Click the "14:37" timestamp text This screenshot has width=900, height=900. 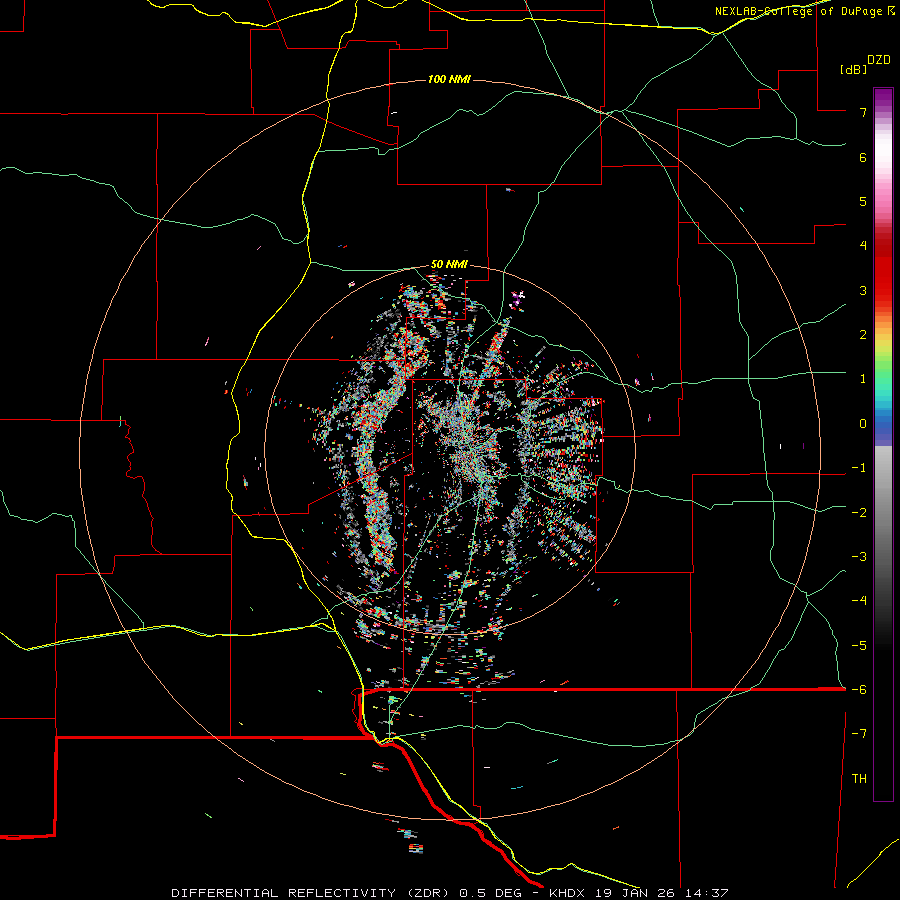(x=705, y=893)
